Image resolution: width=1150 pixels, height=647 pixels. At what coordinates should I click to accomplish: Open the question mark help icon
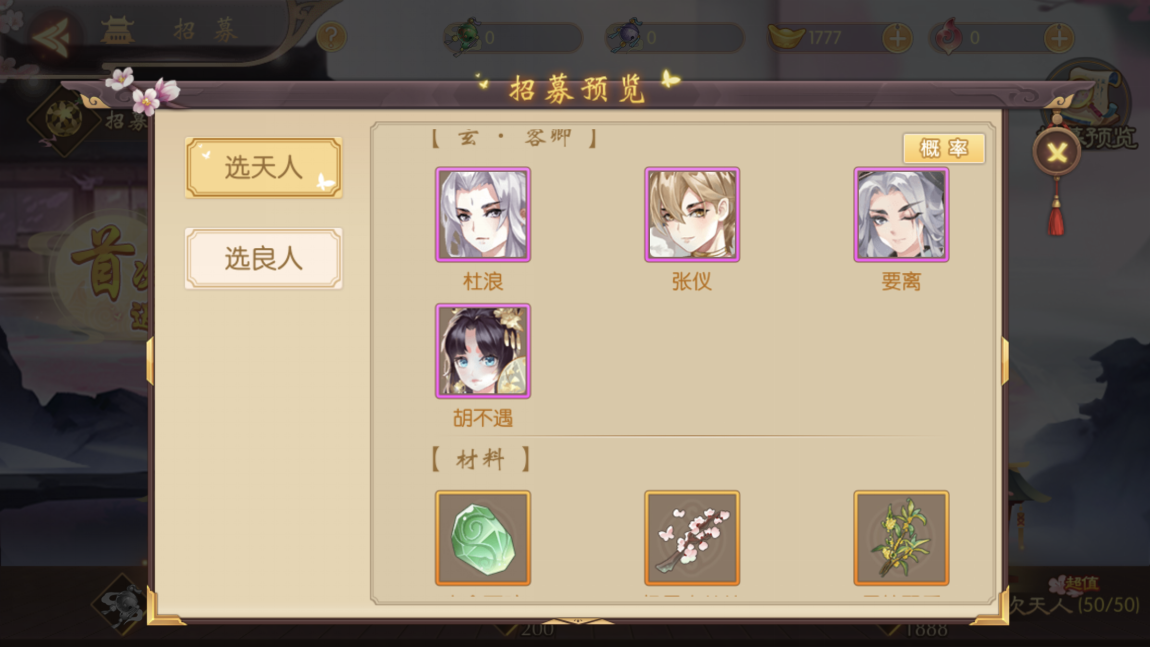(x=332, y=36)
